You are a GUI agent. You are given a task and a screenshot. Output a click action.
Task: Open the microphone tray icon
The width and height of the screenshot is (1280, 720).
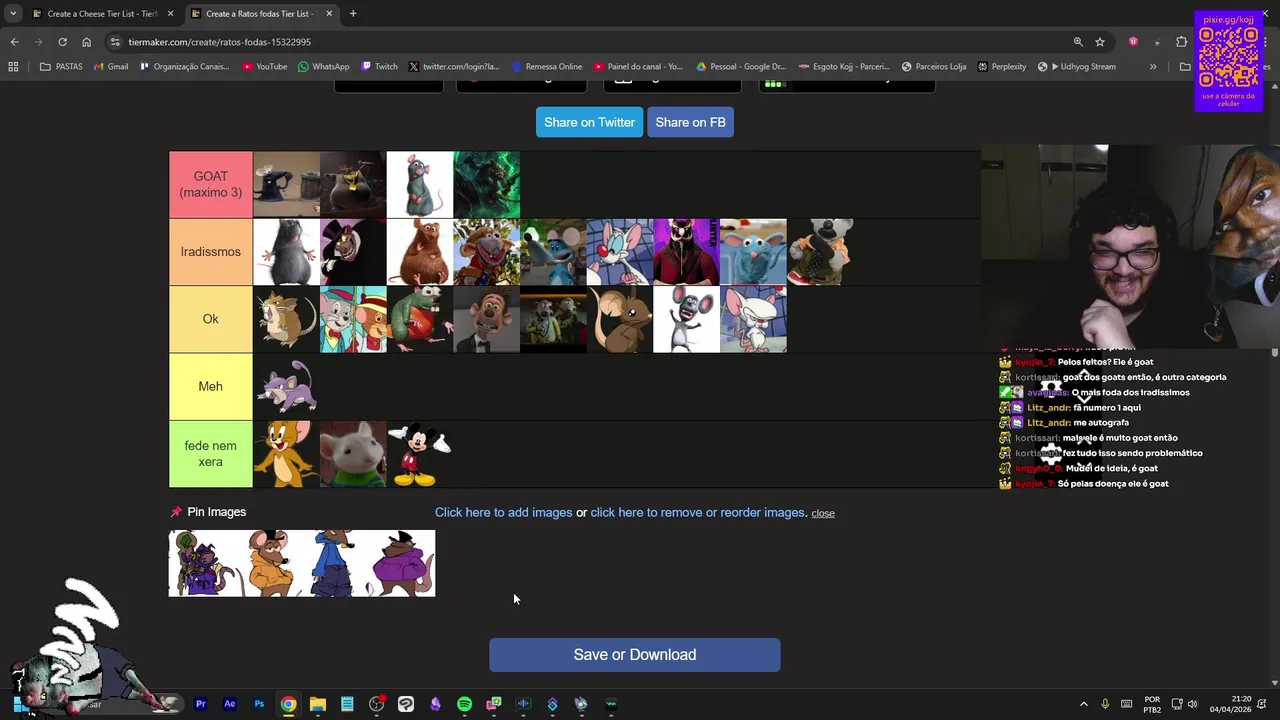click(1105, 704)
